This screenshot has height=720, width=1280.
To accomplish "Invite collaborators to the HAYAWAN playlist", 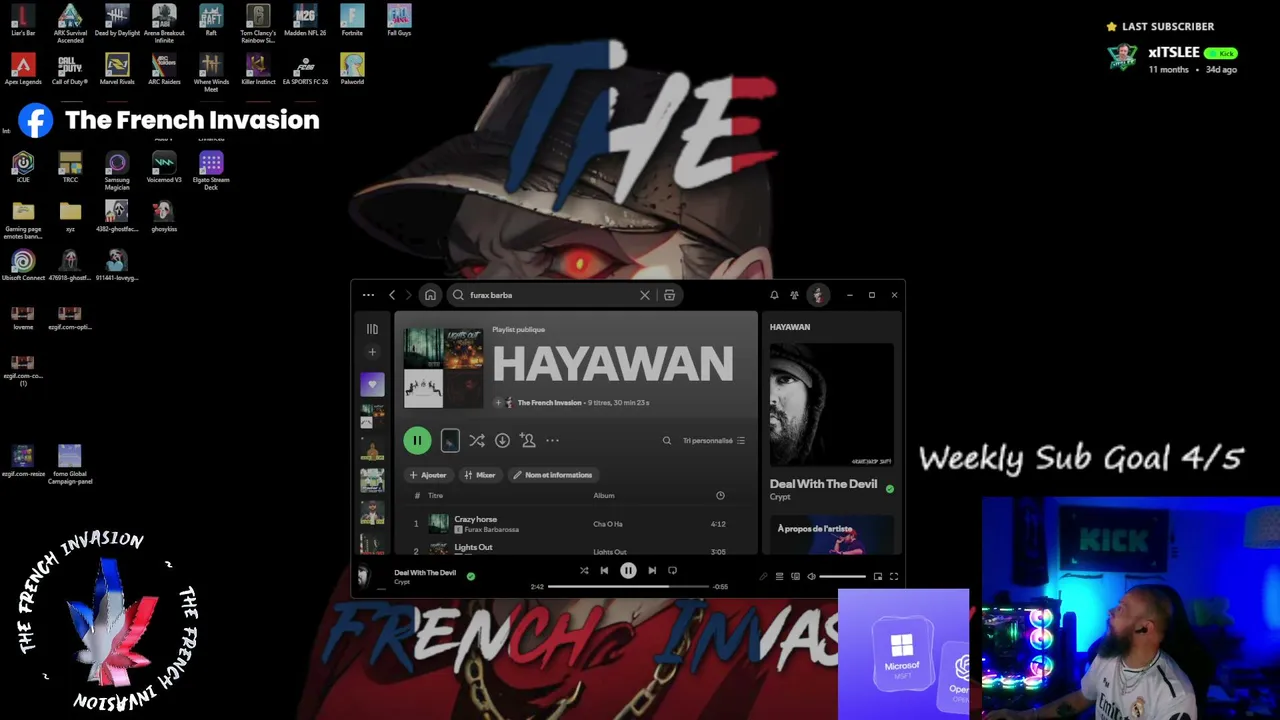I will pos(528,440).
